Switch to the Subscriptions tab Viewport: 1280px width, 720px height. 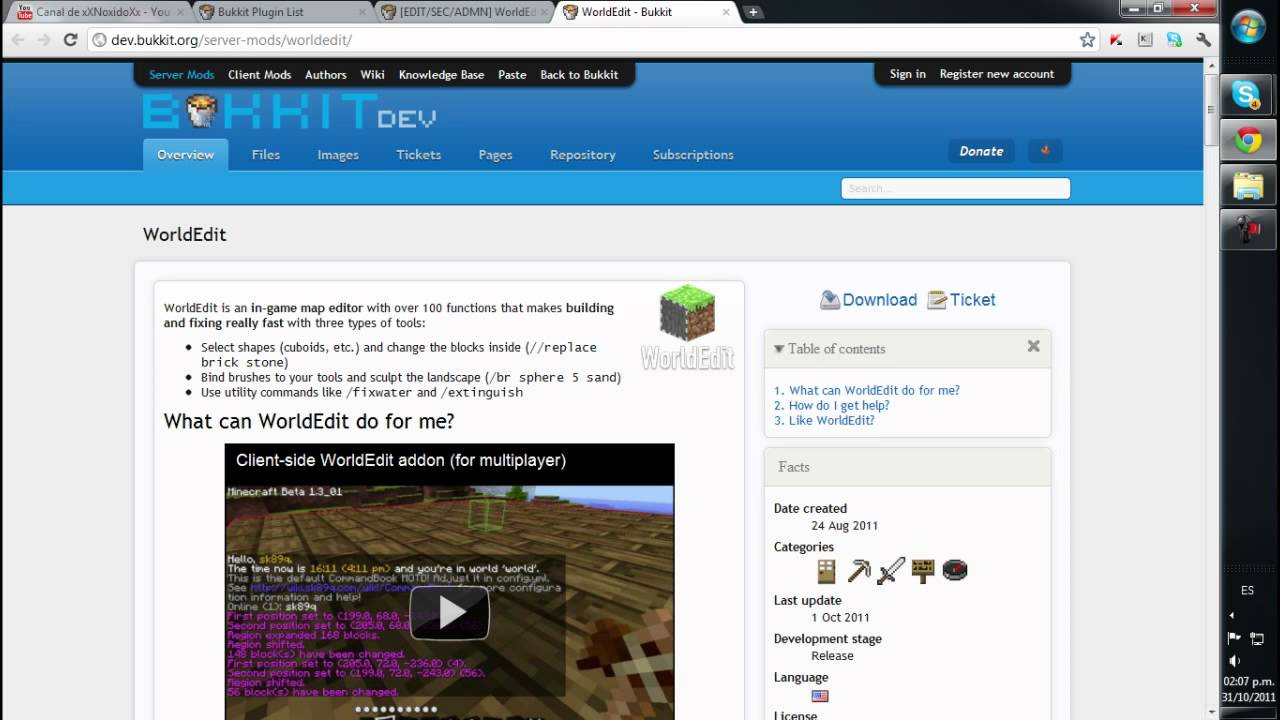693,155
